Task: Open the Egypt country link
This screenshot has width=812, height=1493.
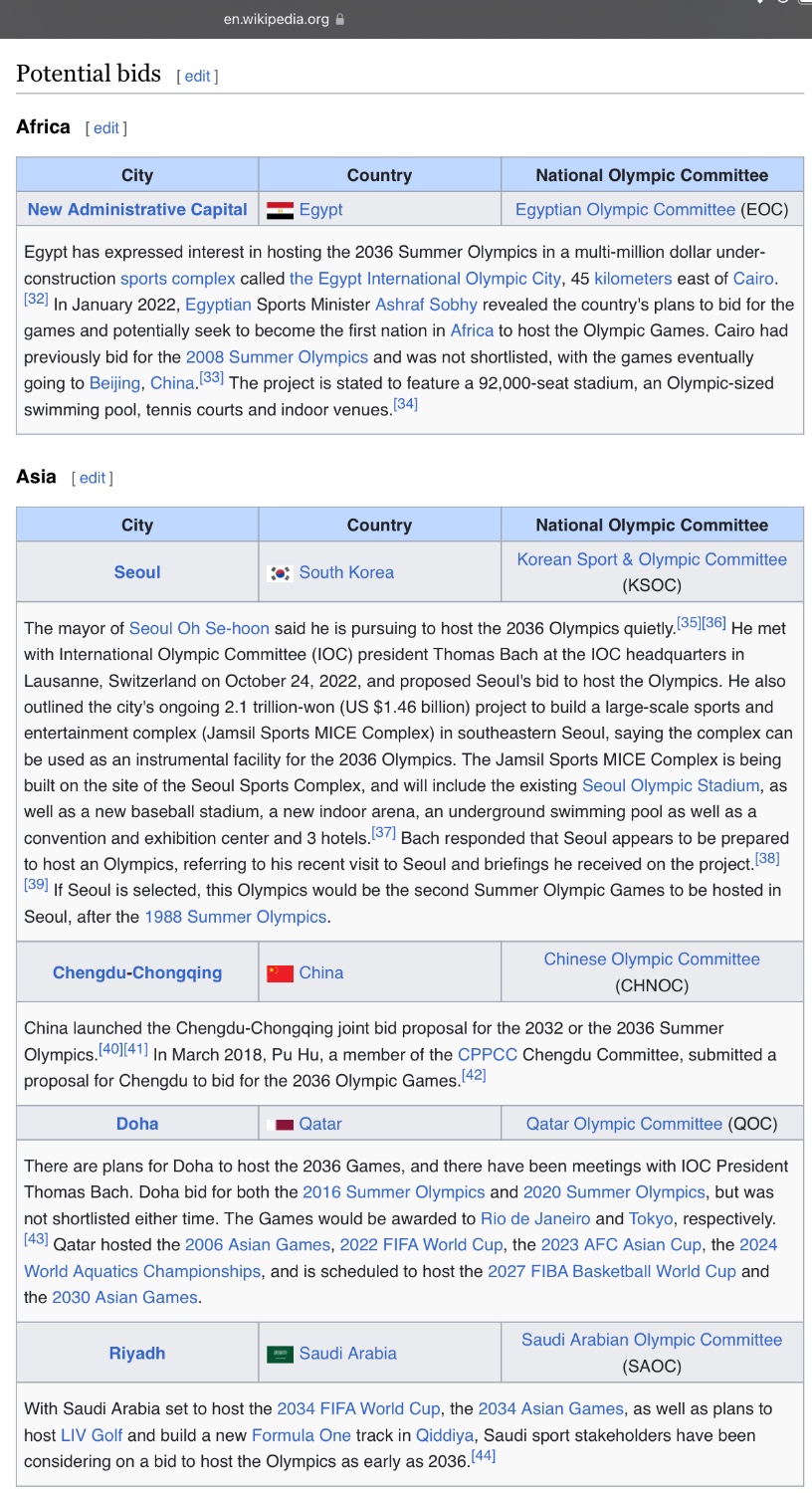Action: 320,209
